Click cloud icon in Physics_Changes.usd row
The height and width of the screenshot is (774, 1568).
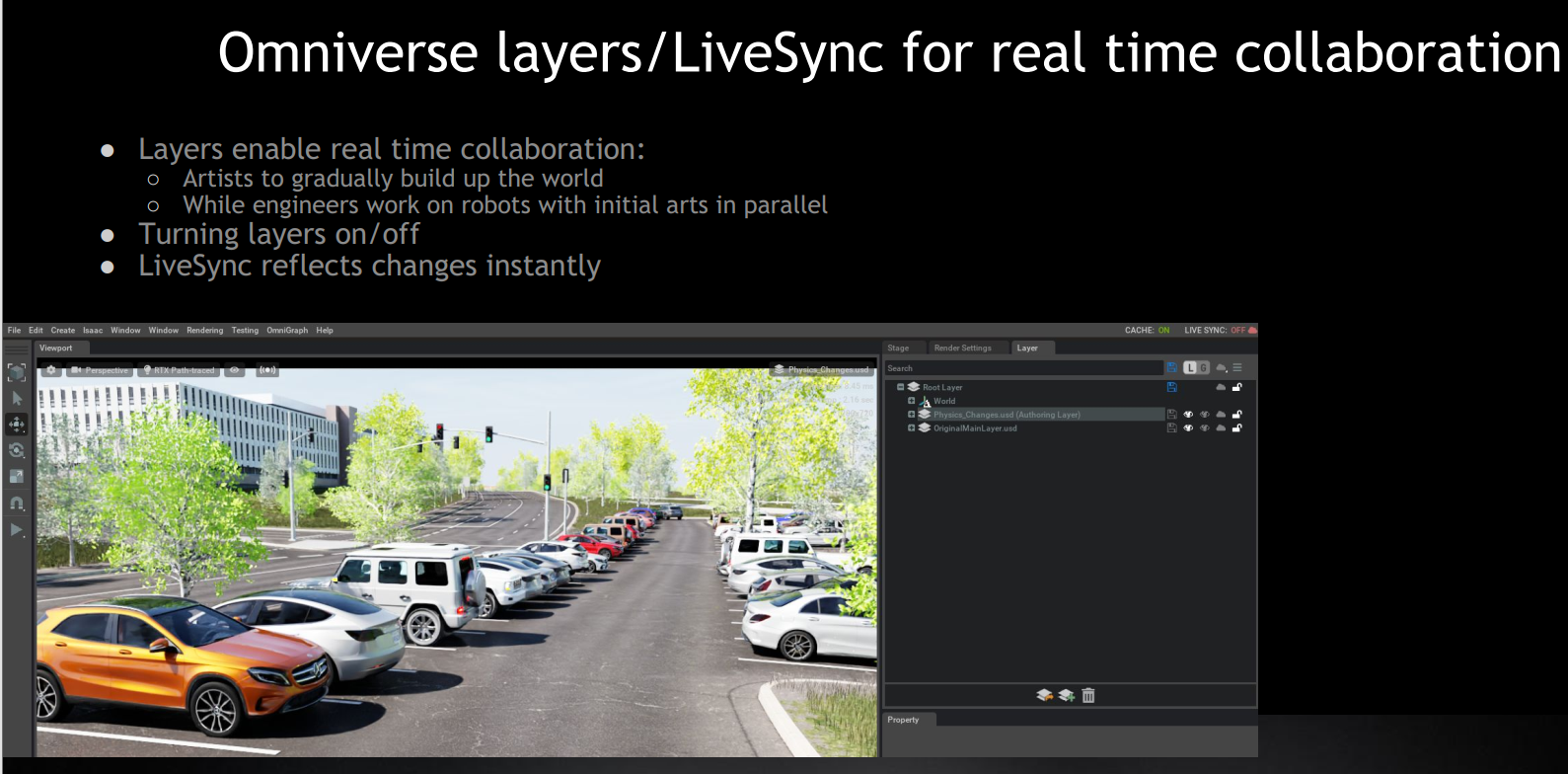(1221, 415)
